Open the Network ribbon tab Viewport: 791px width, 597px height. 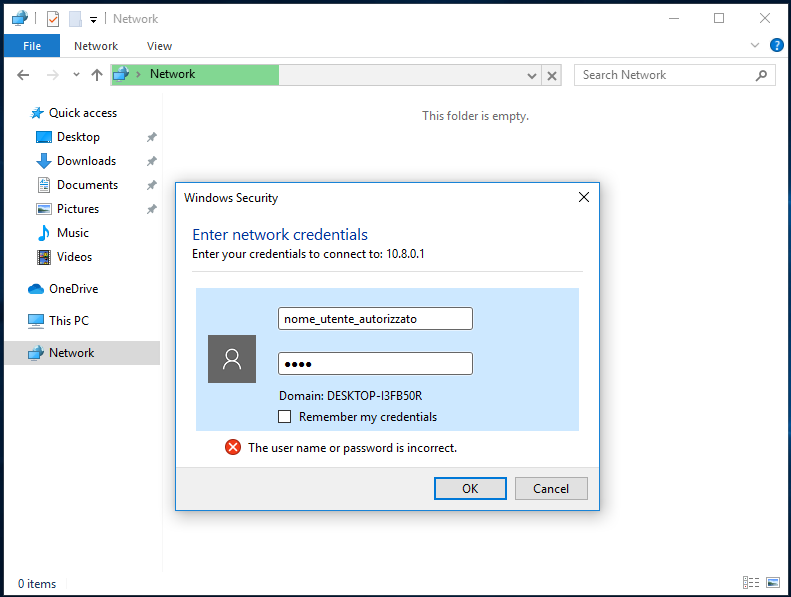(x=96, y=46)
